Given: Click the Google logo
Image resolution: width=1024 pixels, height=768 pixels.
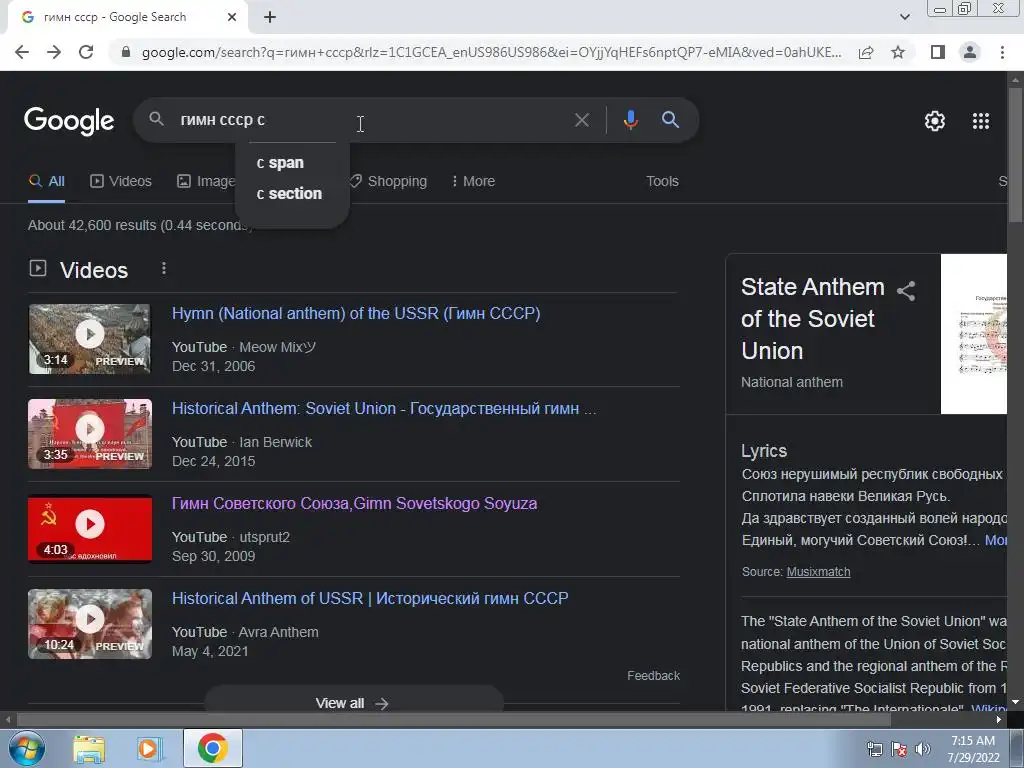Looking at the screenshot, I should pos(69,121).
